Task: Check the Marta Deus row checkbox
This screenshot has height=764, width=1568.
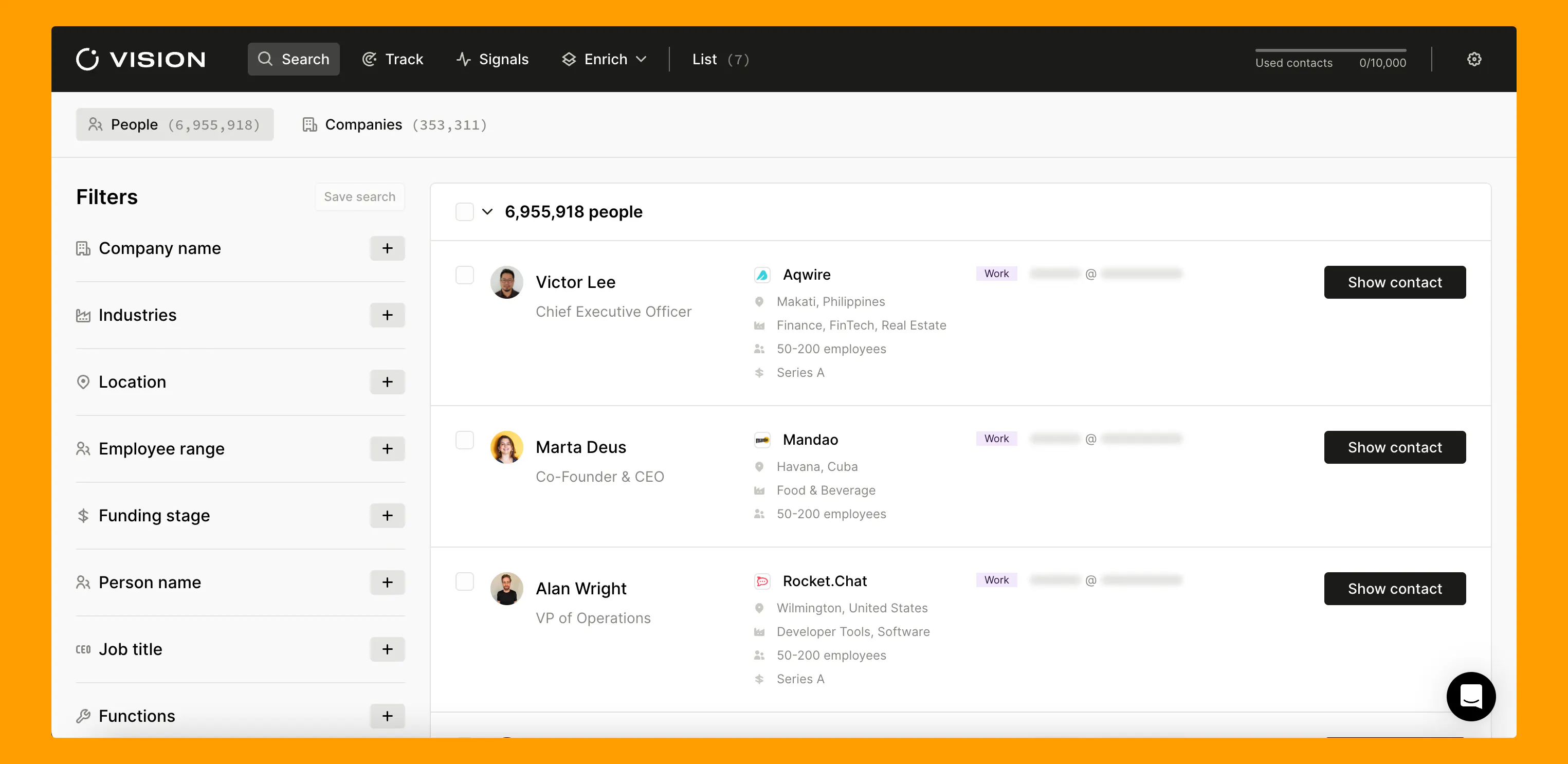Action: click(x=464, y=440)
